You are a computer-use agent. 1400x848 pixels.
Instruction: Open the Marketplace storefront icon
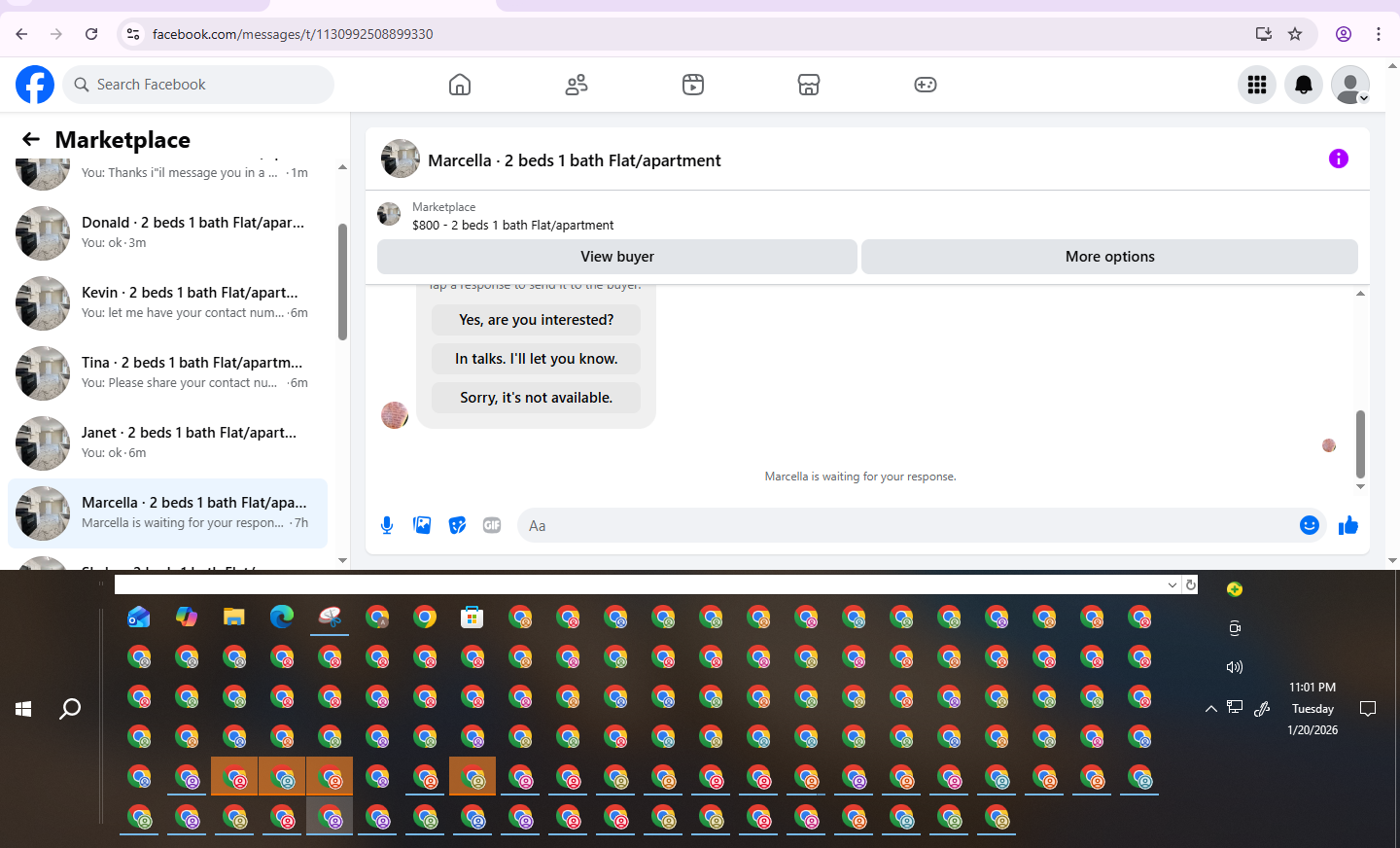pos(809,85)
